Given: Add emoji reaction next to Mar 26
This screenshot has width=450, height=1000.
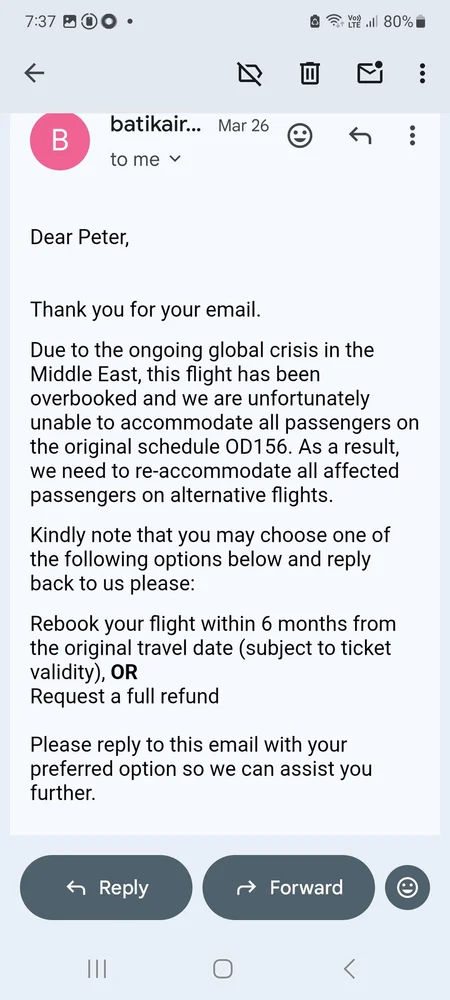Looking at the screenshot, I should point(300,135).
